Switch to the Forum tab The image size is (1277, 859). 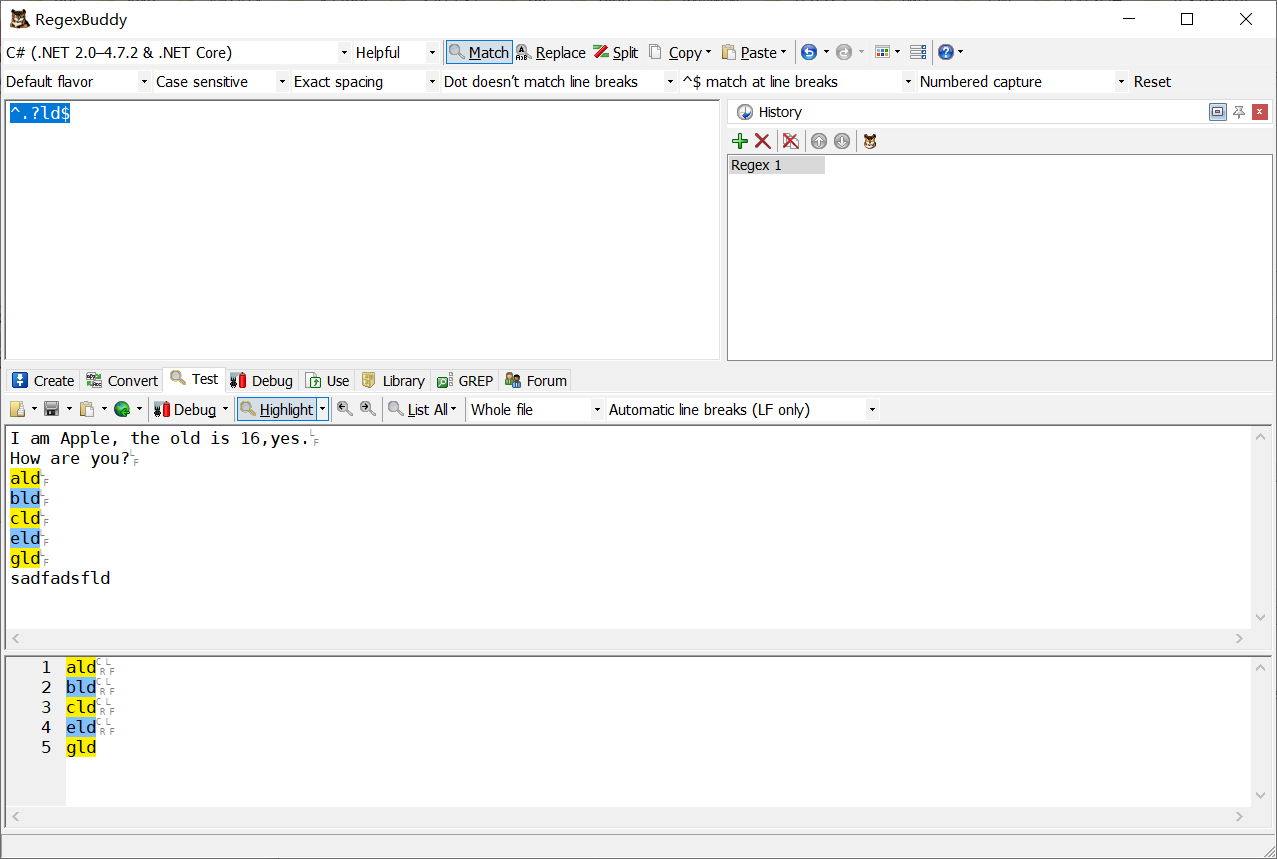(x=536, y=380)
